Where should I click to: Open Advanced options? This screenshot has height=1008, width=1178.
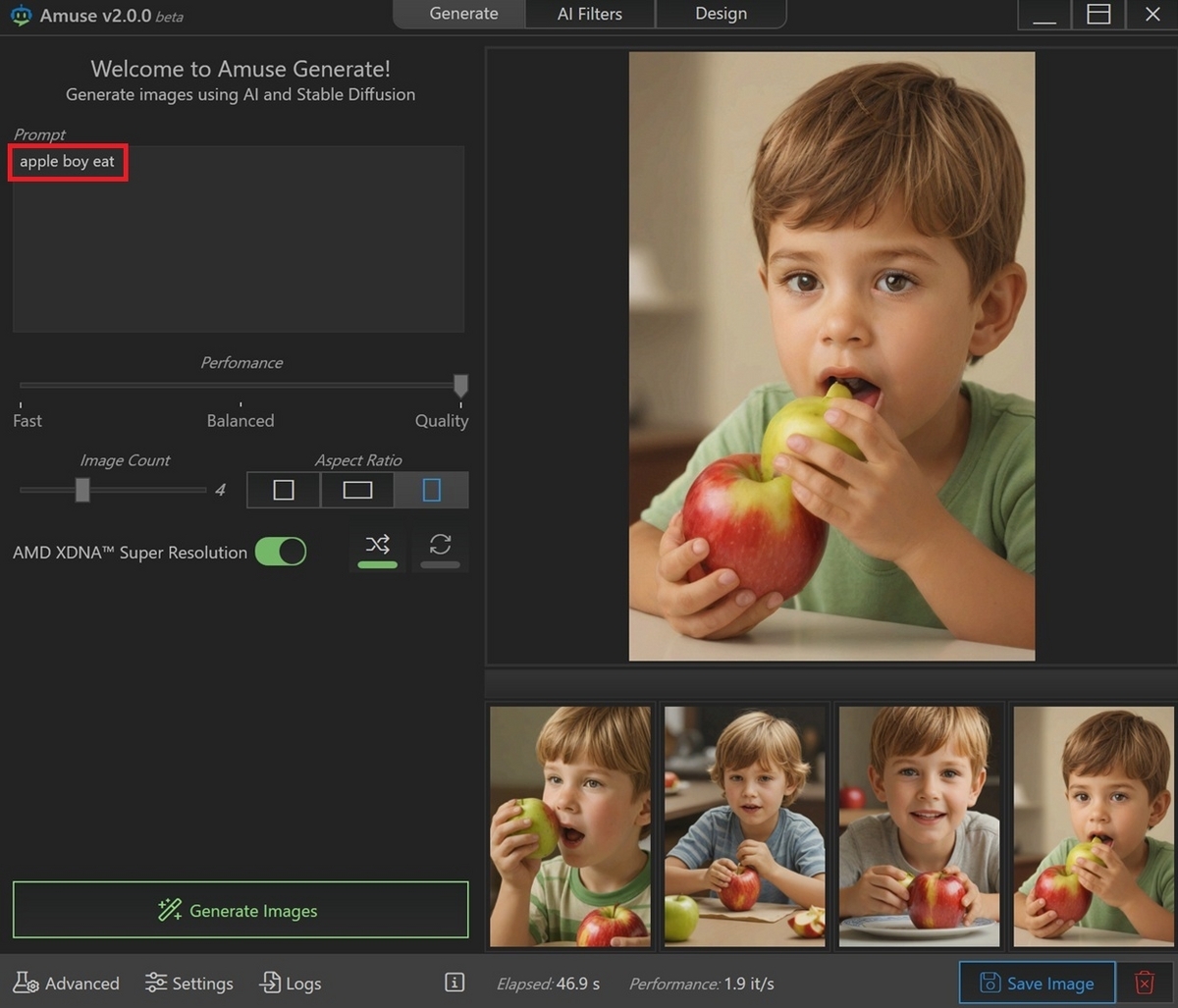(x=67, y=982)
